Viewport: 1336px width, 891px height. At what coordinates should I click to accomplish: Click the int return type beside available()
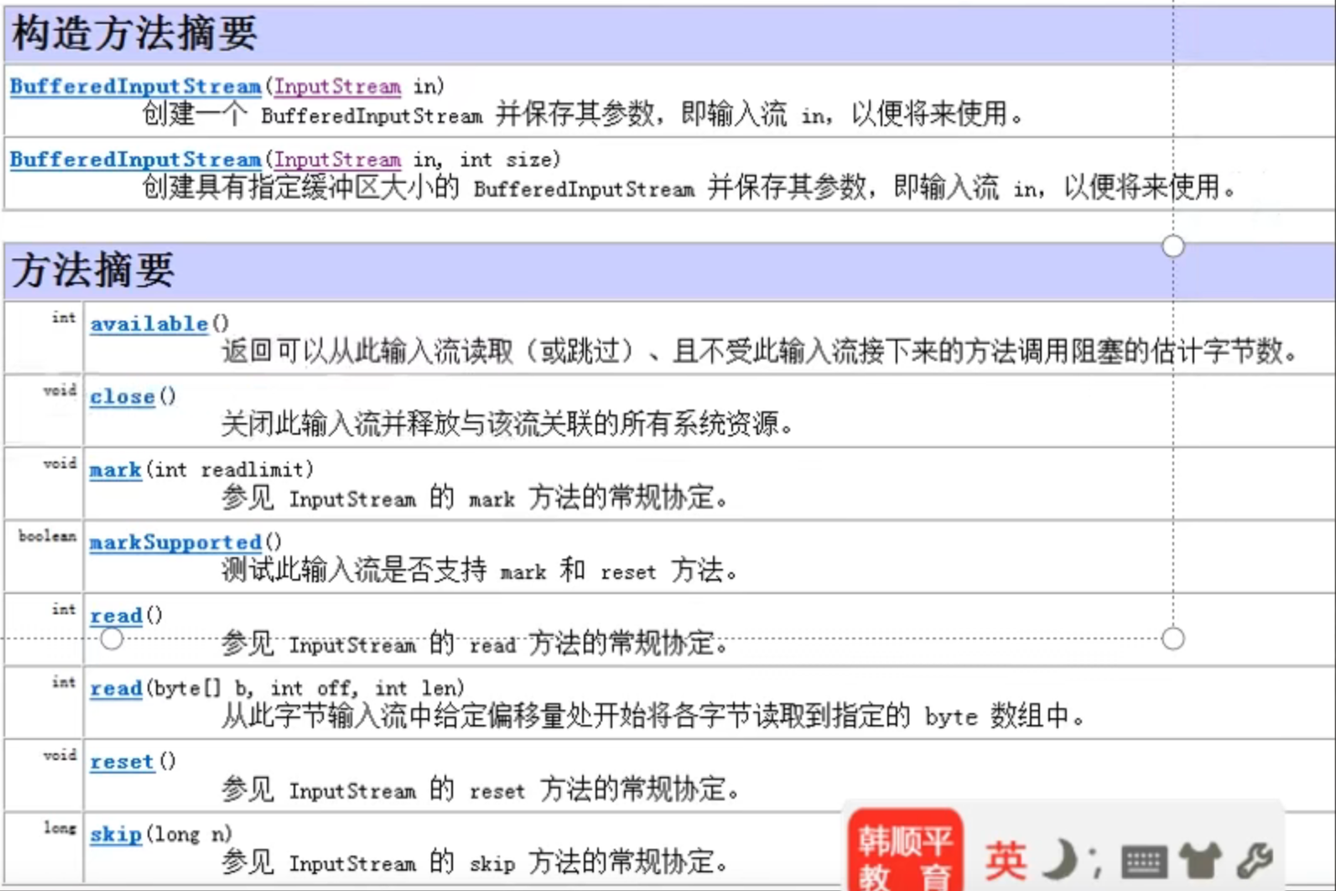pyautogui.click(x=63, y=318)
